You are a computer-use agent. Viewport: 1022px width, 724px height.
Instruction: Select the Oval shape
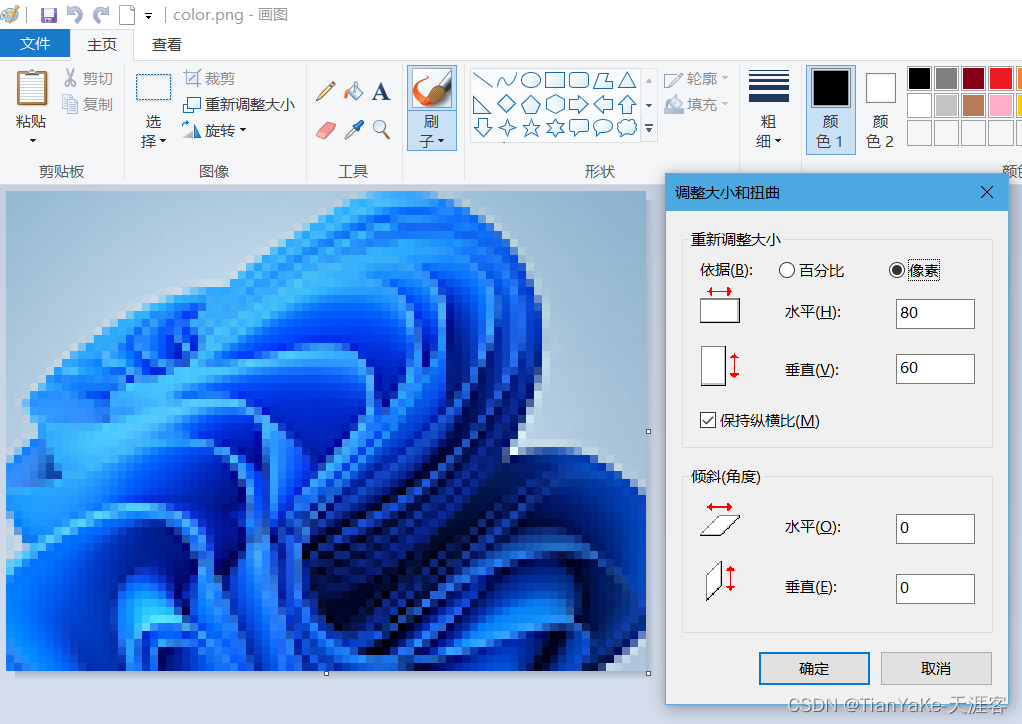pos(531,80)
